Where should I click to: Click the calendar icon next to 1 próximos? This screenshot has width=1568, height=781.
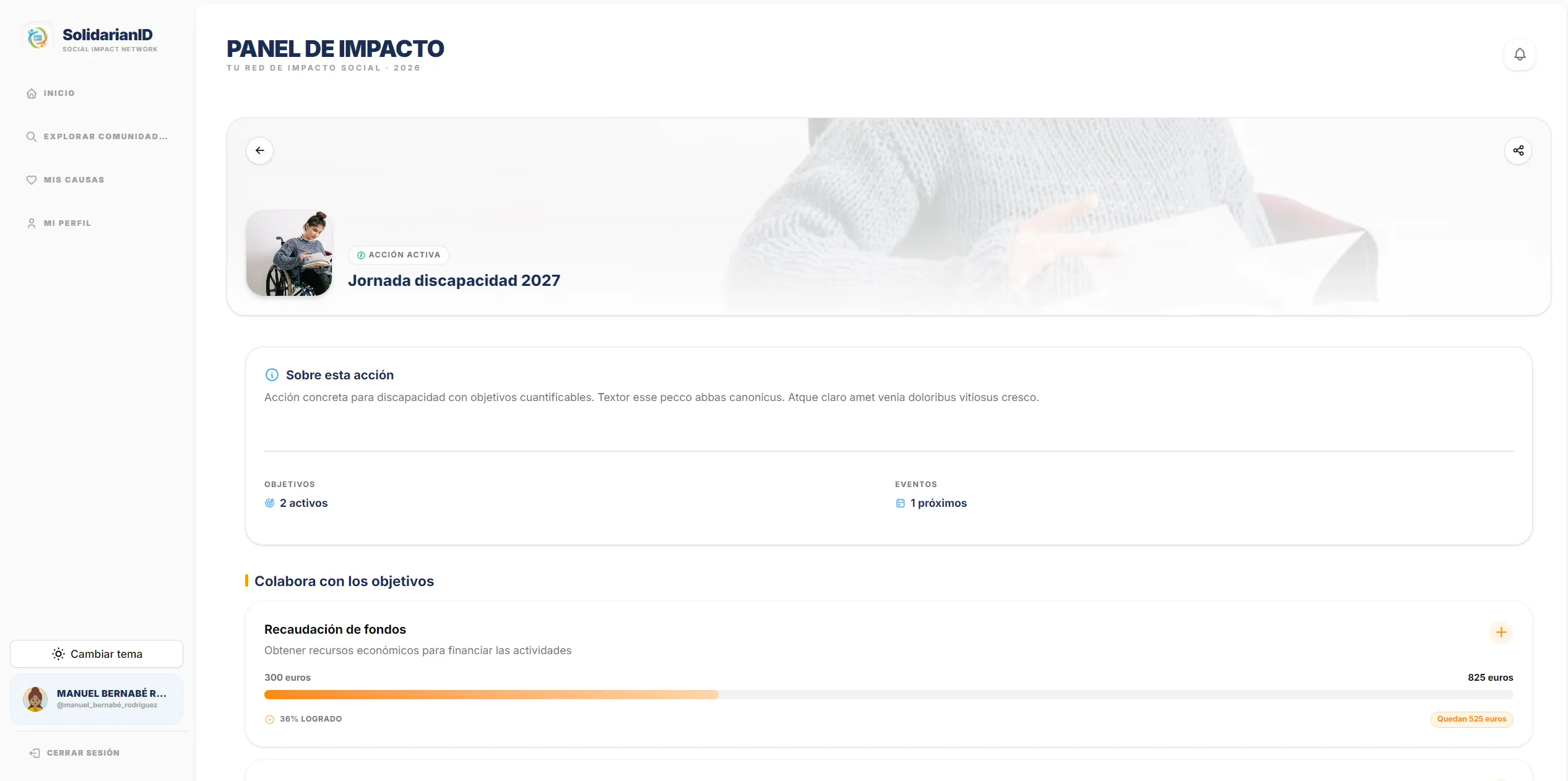point(900,503)
